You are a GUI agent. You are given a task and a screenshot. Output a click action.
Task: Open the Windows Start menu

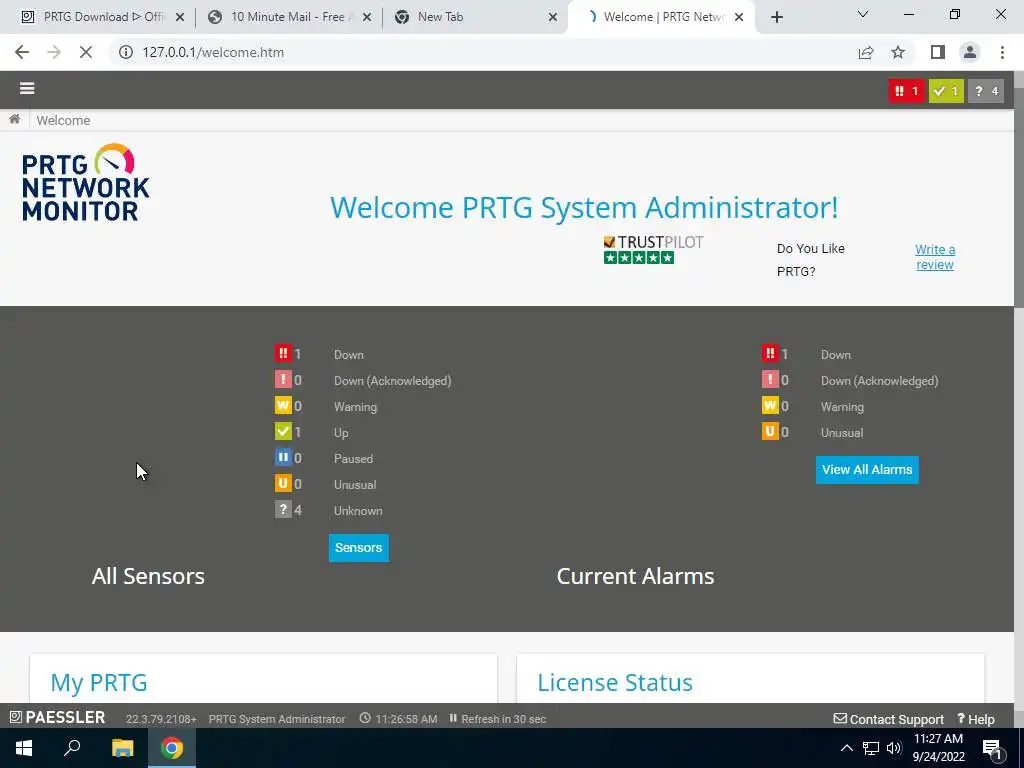[24, 748]
